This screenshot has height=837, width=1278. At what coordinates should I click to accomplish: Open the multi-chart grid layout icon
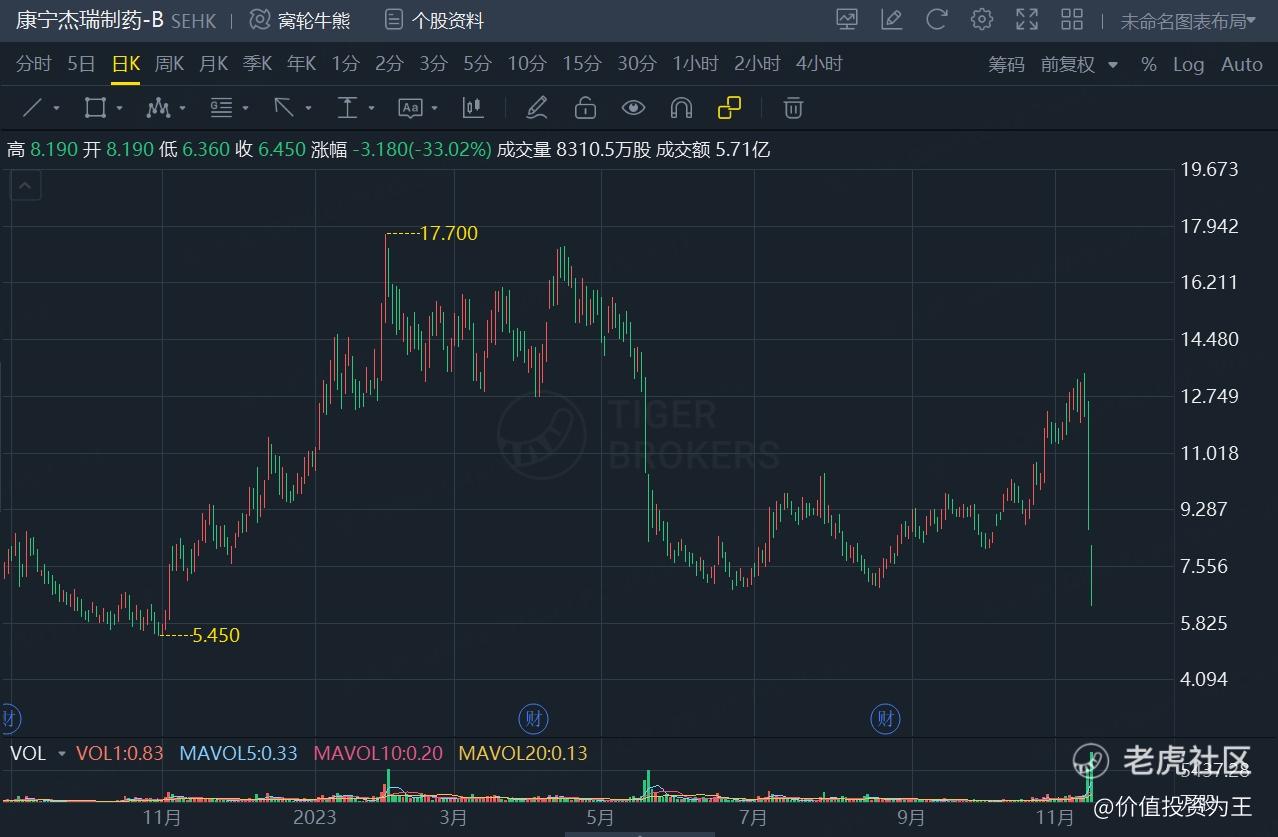1072,19
